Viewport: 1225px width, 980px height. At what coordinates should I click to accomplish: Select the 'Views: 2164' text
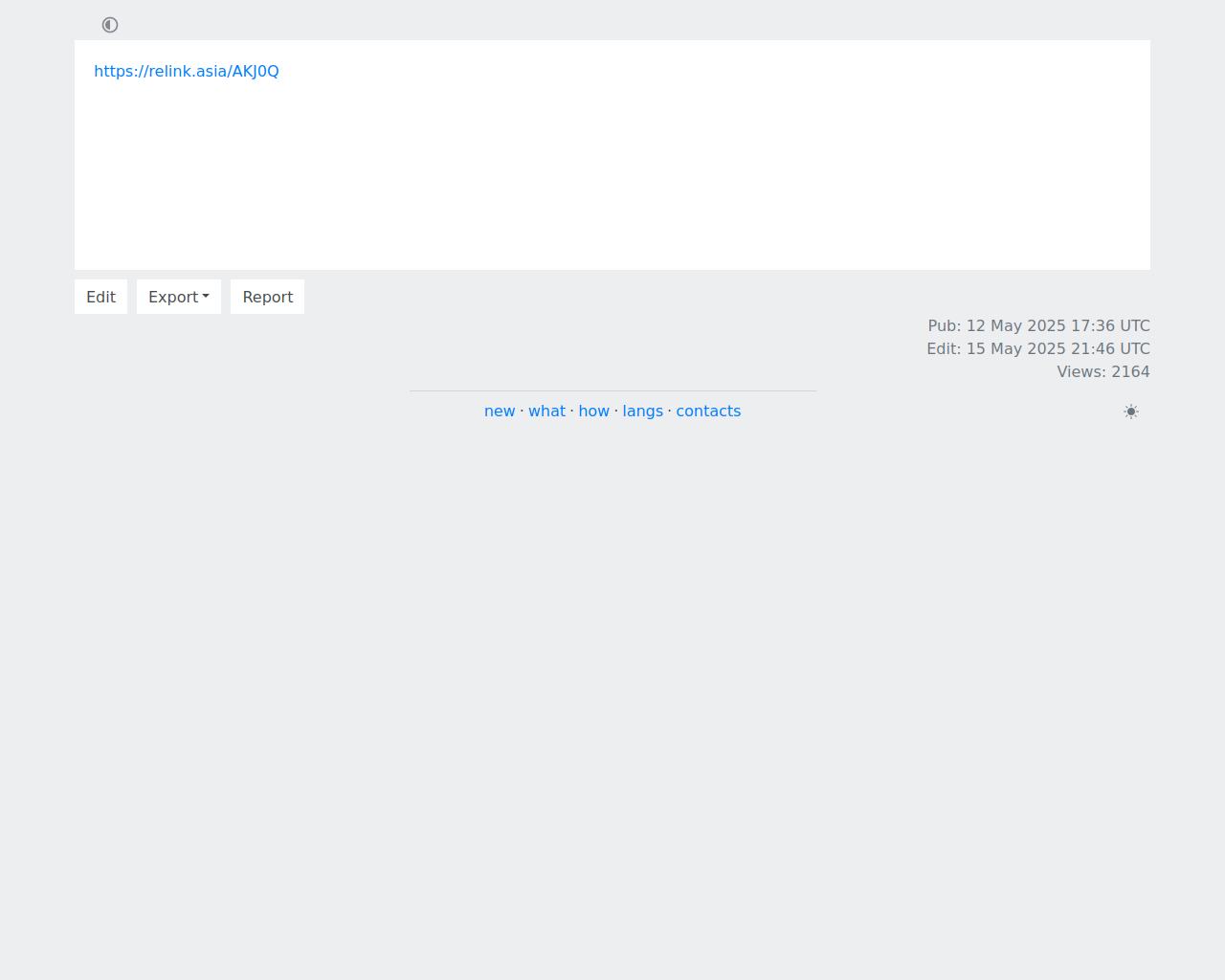point(1103,371)
